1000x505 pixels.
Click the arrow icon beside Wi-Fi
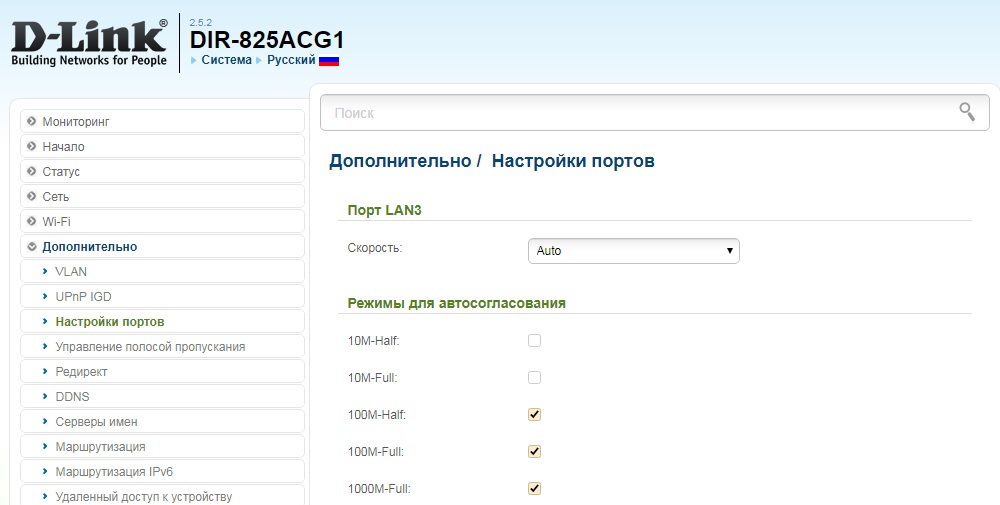[x=32, y=221]
